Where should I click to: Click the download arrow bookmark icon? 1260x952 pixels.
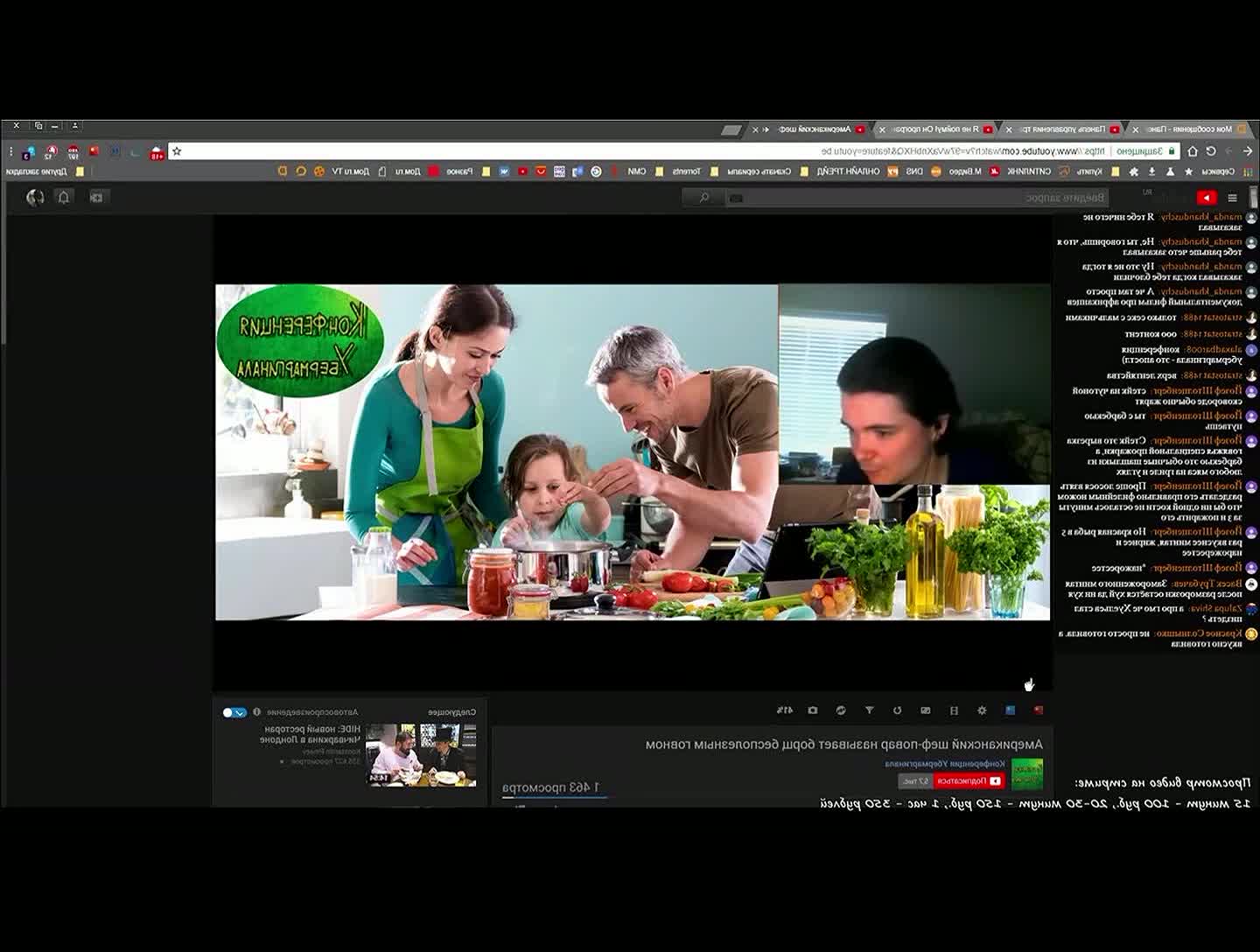click(x=1151, y=171)
